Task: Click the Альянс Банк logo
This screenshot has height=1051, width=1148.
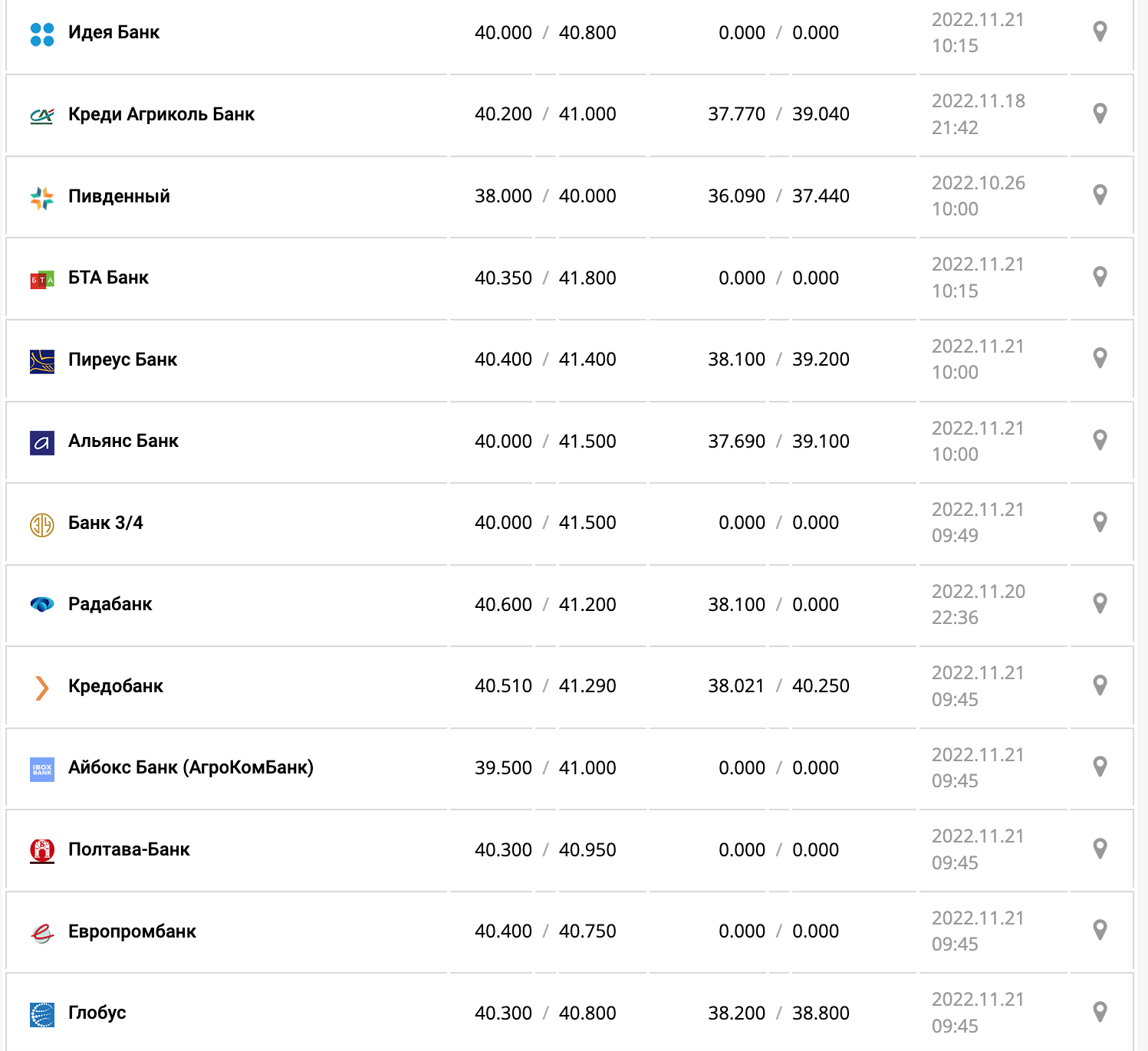Action: click(x=42, y=442)
